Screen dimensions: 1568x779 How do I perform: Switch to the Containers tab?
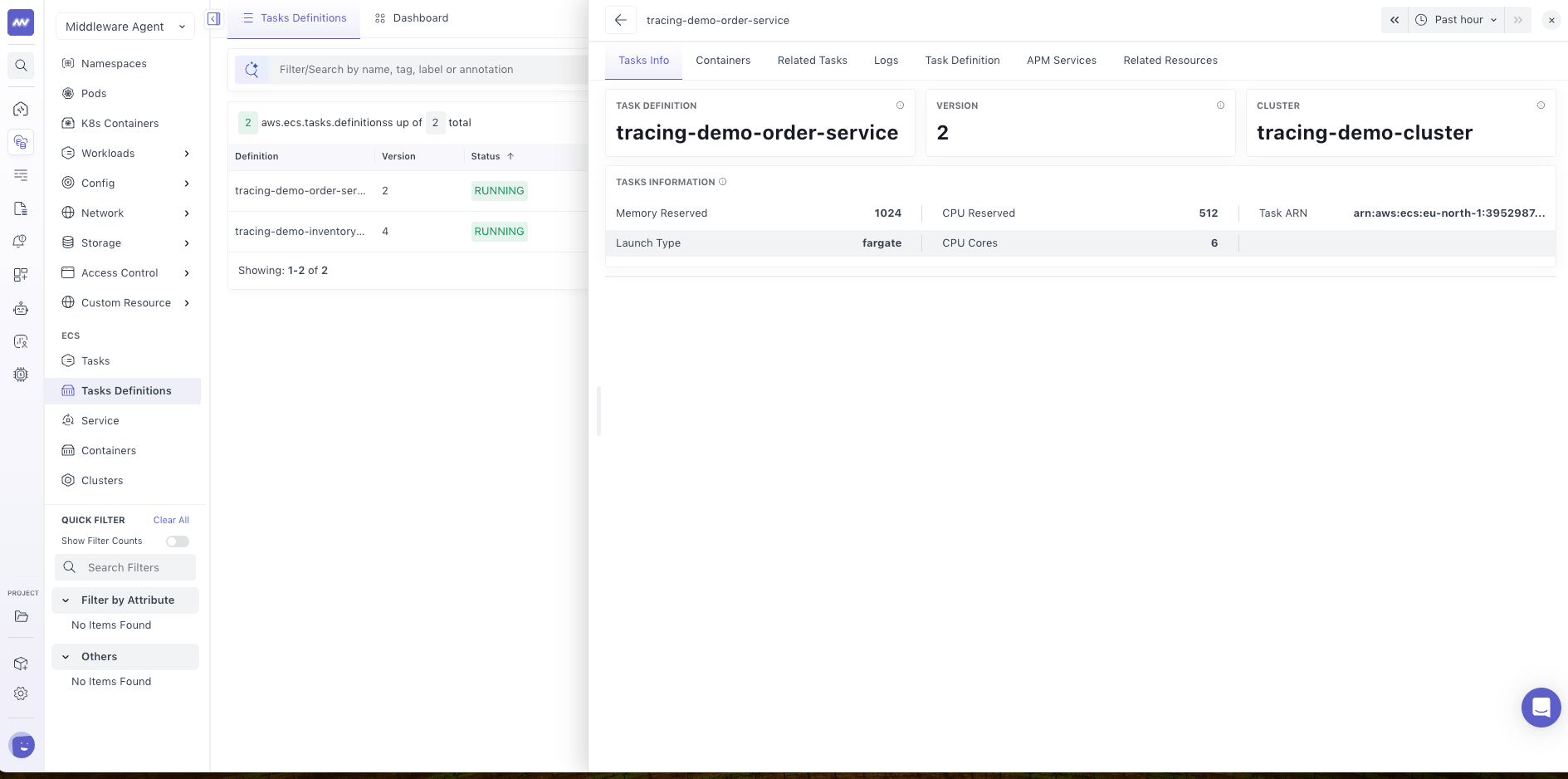[x=723, y=61]
